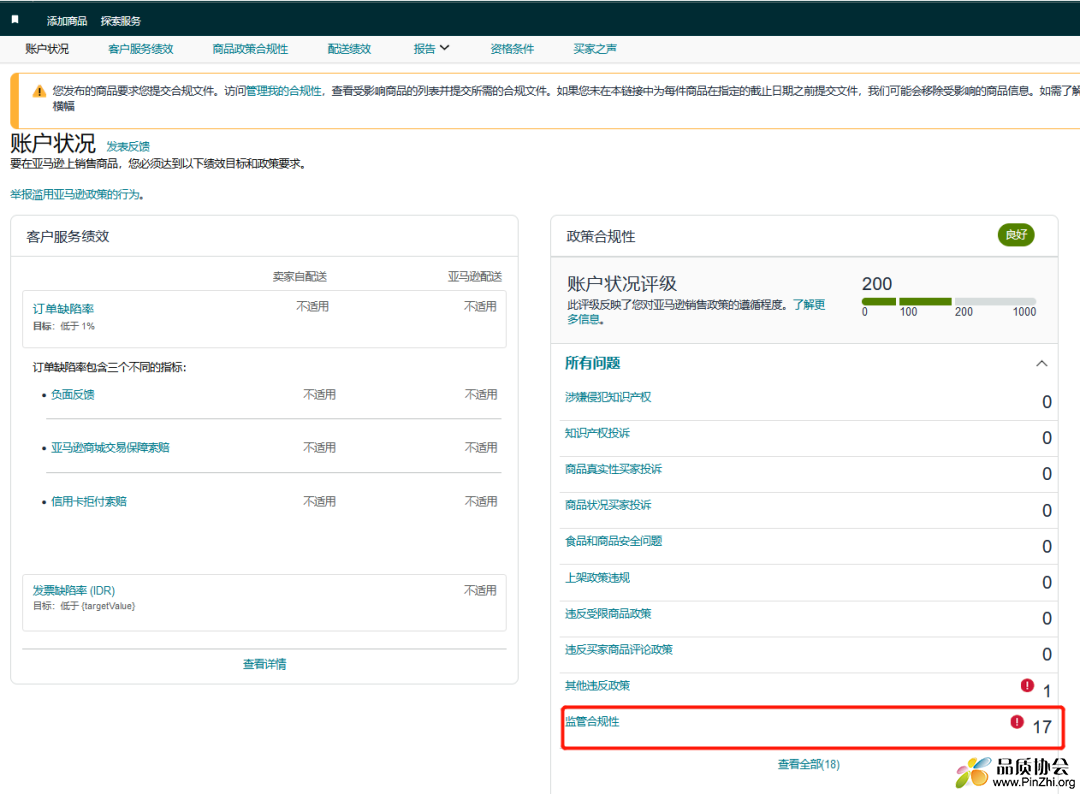1080x794 pixels.
Task: Open 添加商品 in the top bar
Action: (67, 21)
